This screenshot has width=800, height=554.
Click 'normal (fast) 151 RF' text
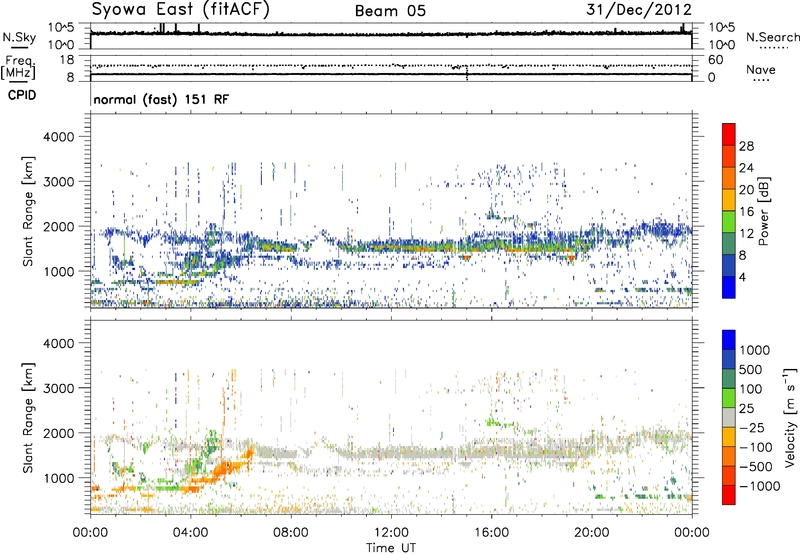tap(161, 99)
